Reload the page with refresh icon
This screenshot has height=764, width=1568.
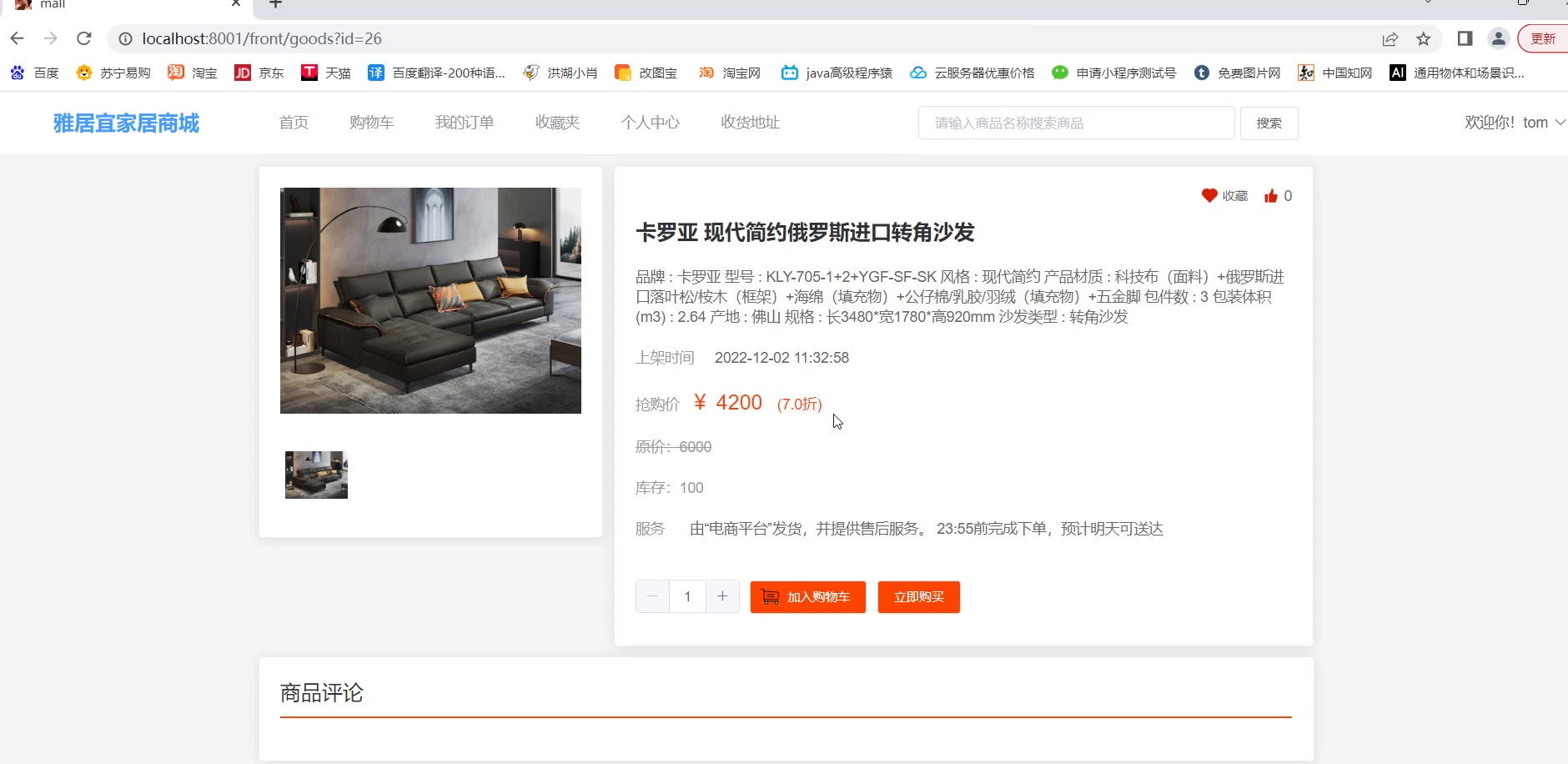[84, 38]
